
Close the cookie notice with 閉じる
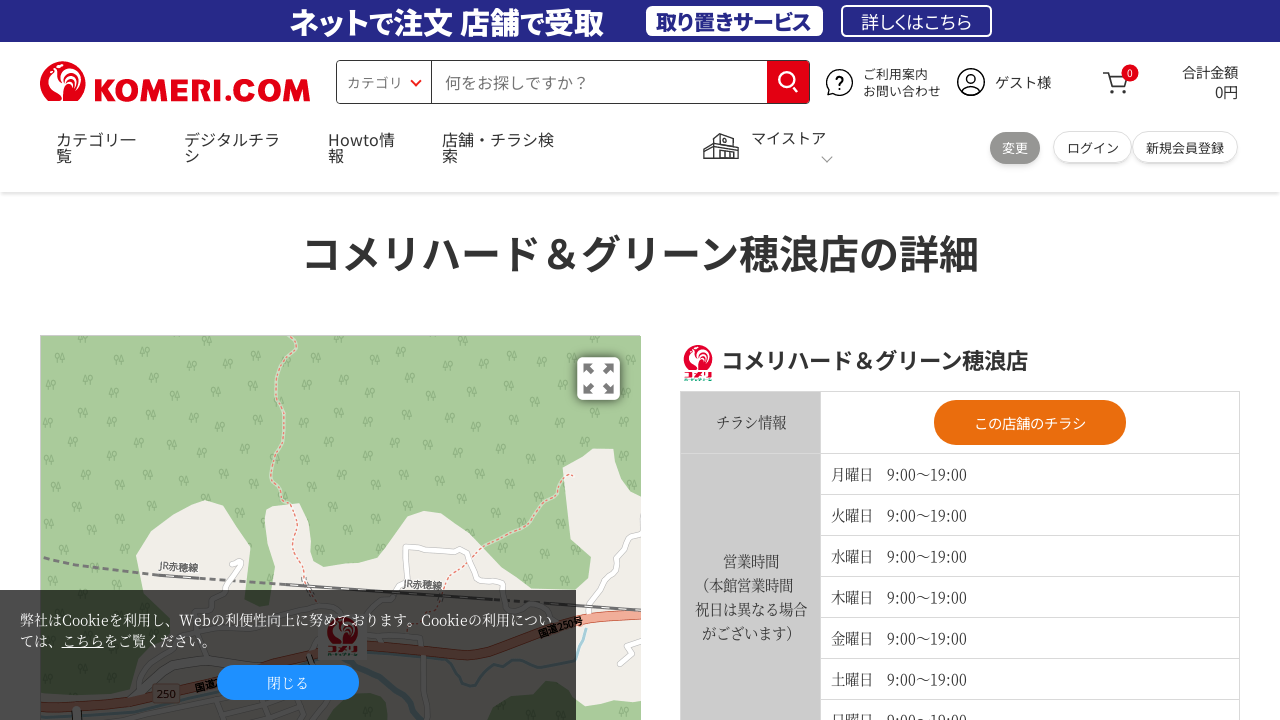point(288,682)
